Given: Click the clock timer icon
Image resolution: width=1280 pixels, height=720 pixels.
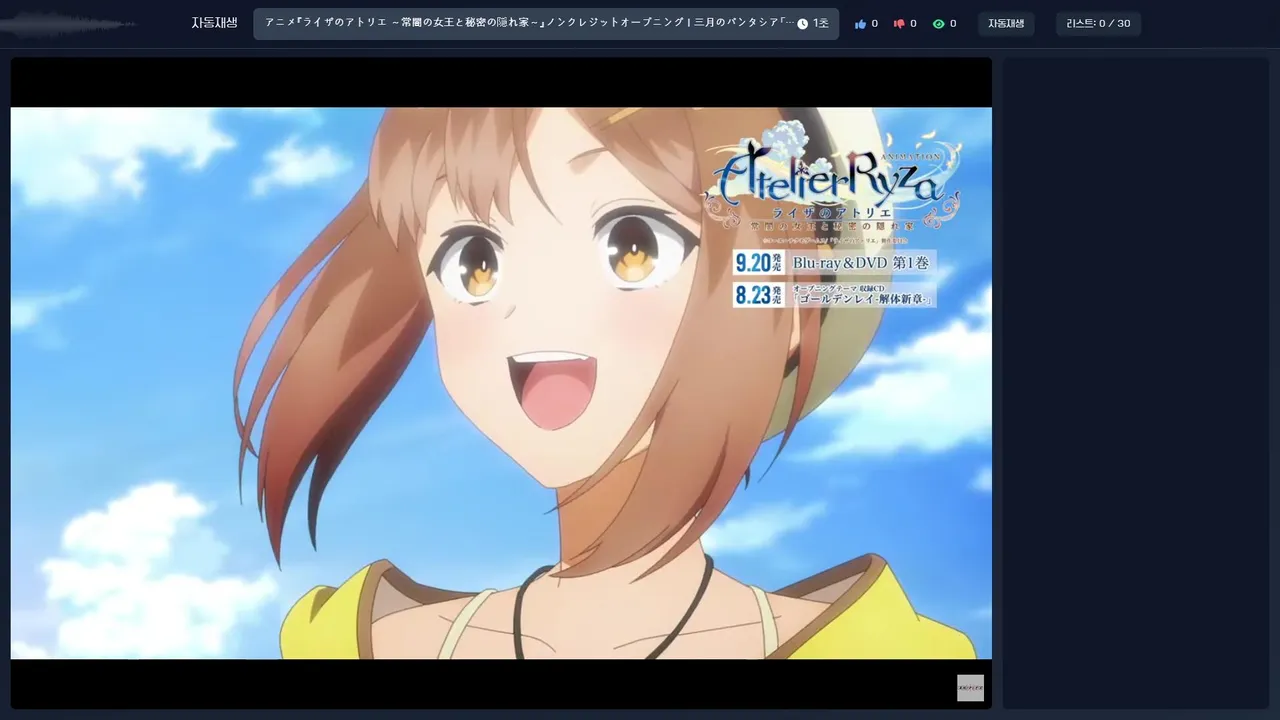Looking at the screenshot, I should (x=802, y=24).
